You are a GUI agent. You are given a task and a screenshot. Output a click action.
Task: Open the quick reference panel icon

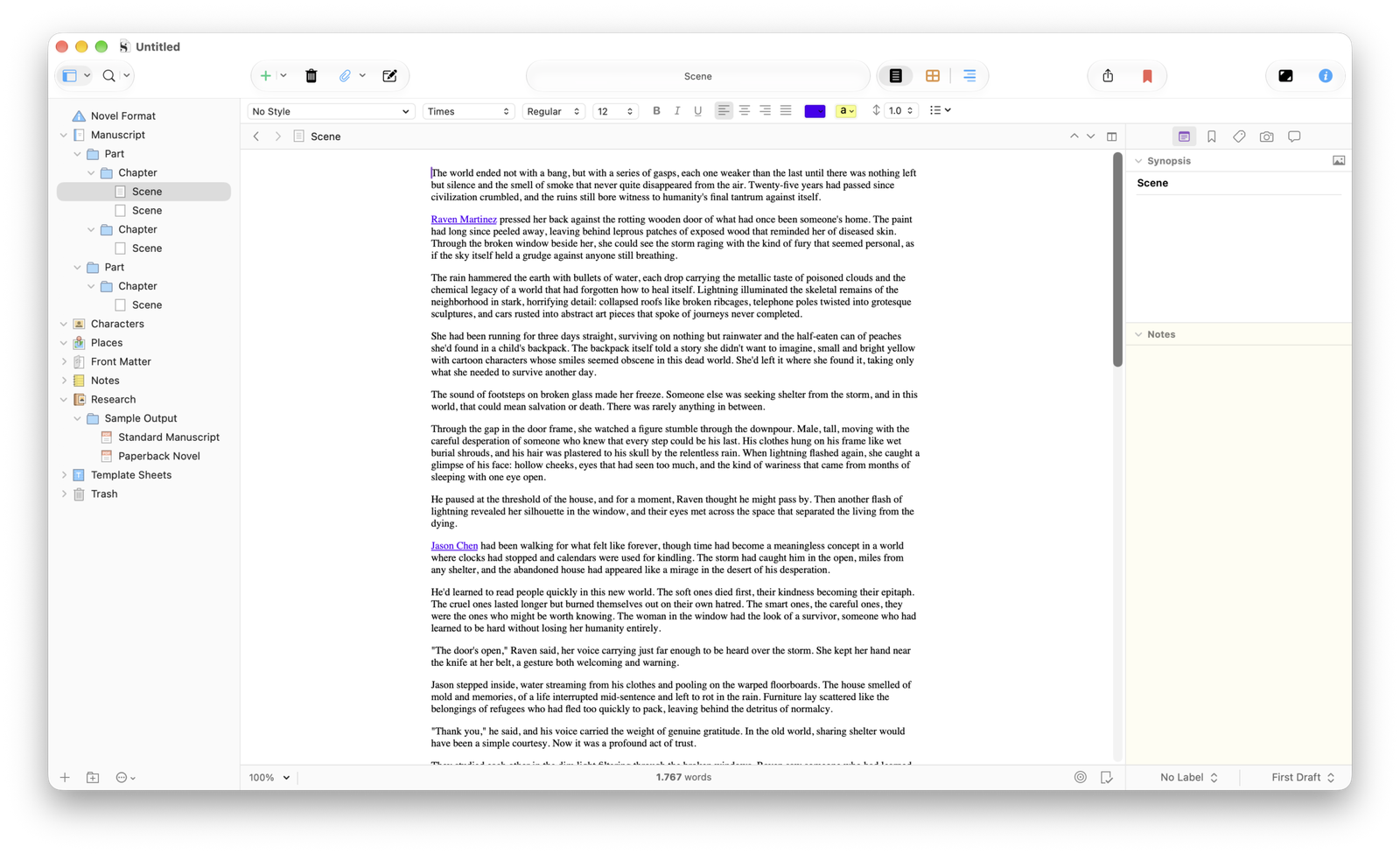click(1285, 76)
